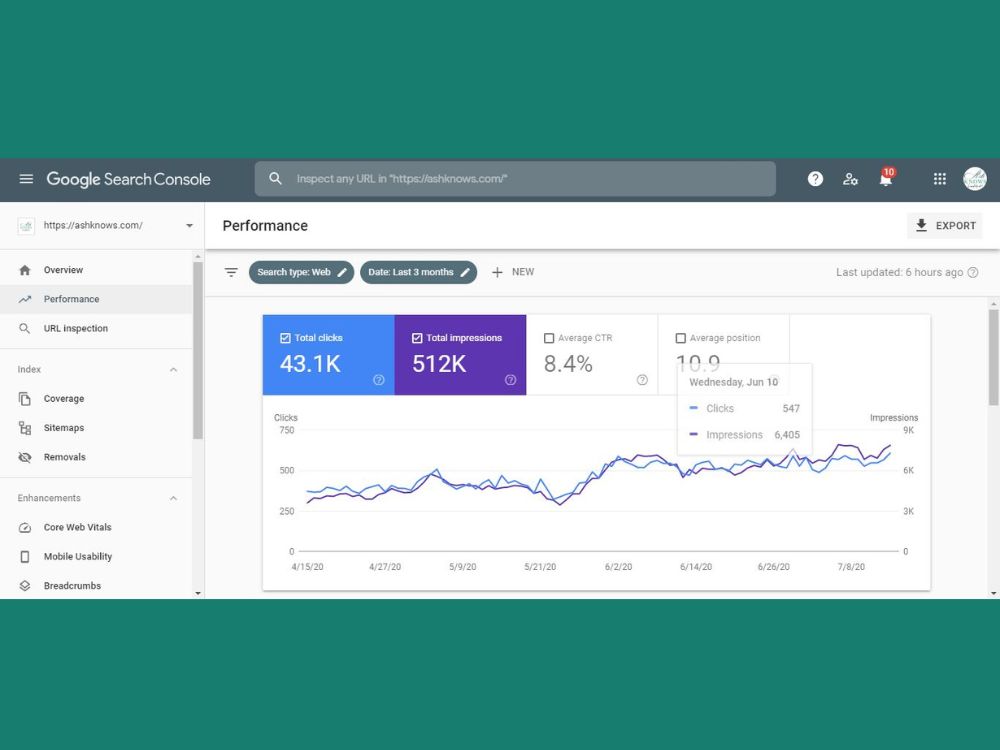Enable the Average CTR checkbox
This screenshot has height=750, width=1000.
[549, 338]
